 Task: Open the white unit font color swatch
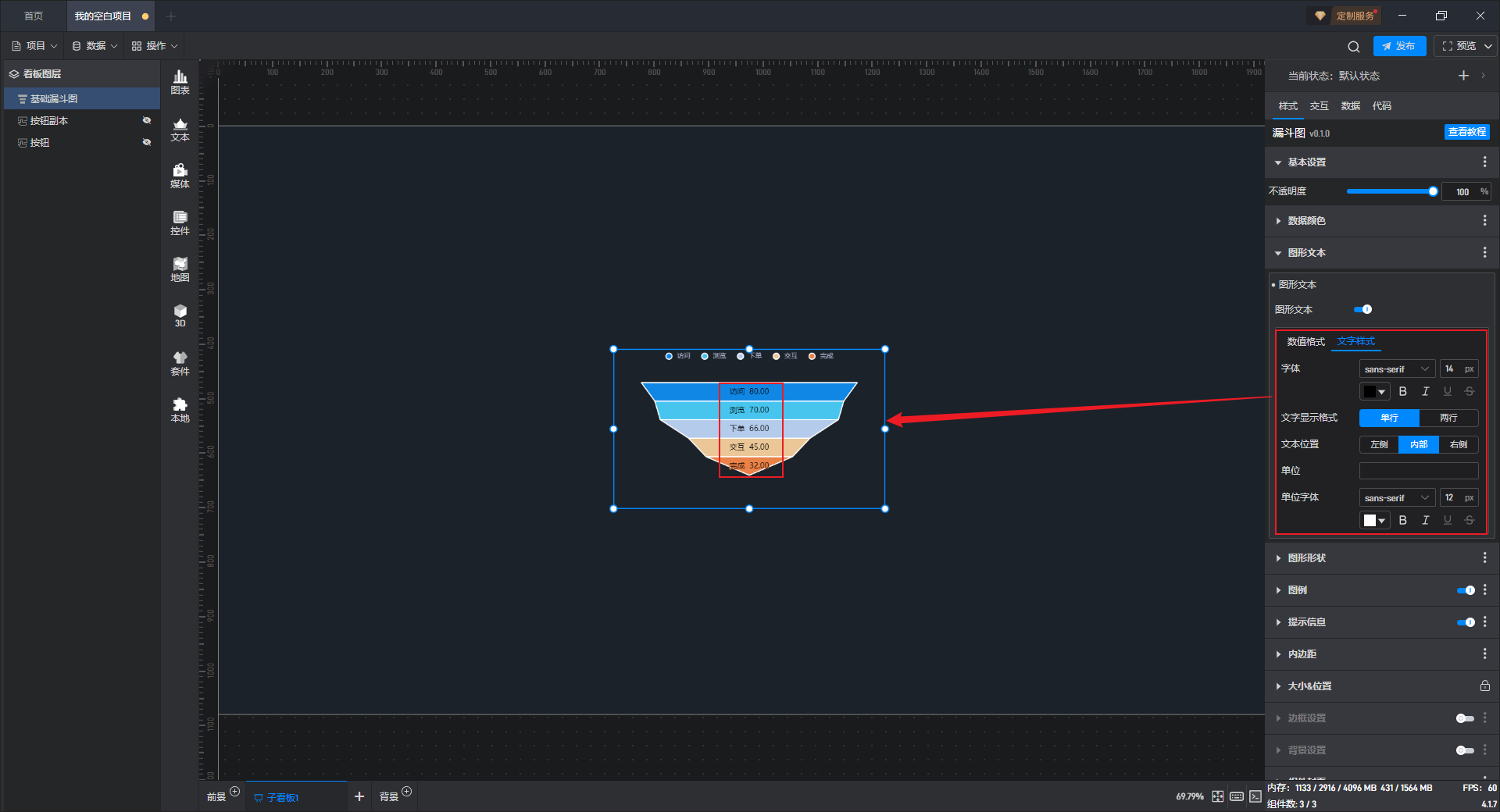(1374, 520)
